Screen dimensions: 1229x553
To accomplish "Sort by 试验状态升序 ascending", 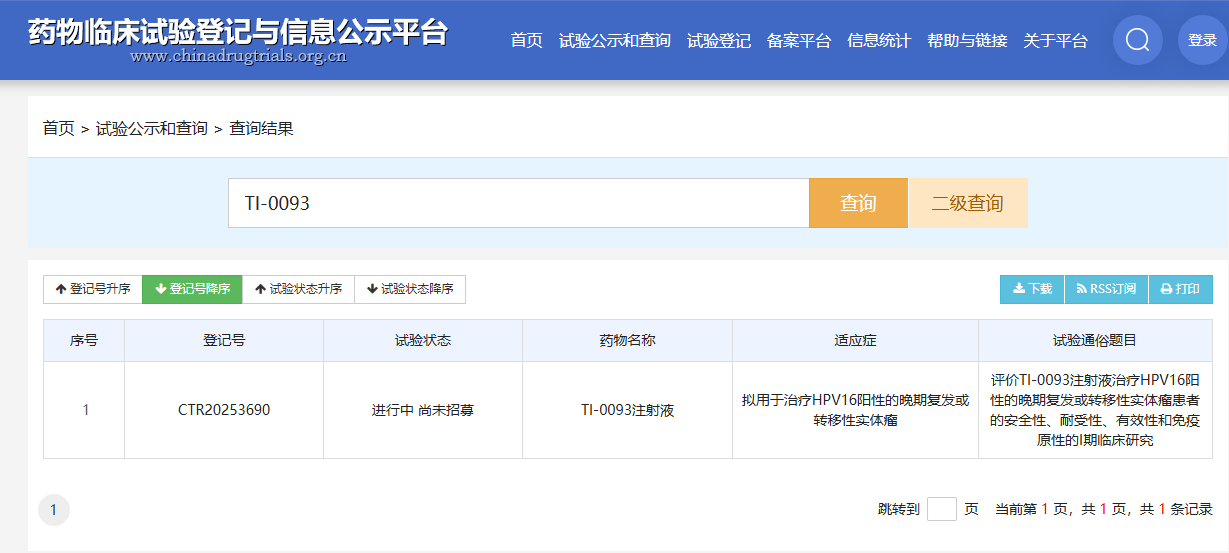I will pyautogui.click(x=298, y=289).
